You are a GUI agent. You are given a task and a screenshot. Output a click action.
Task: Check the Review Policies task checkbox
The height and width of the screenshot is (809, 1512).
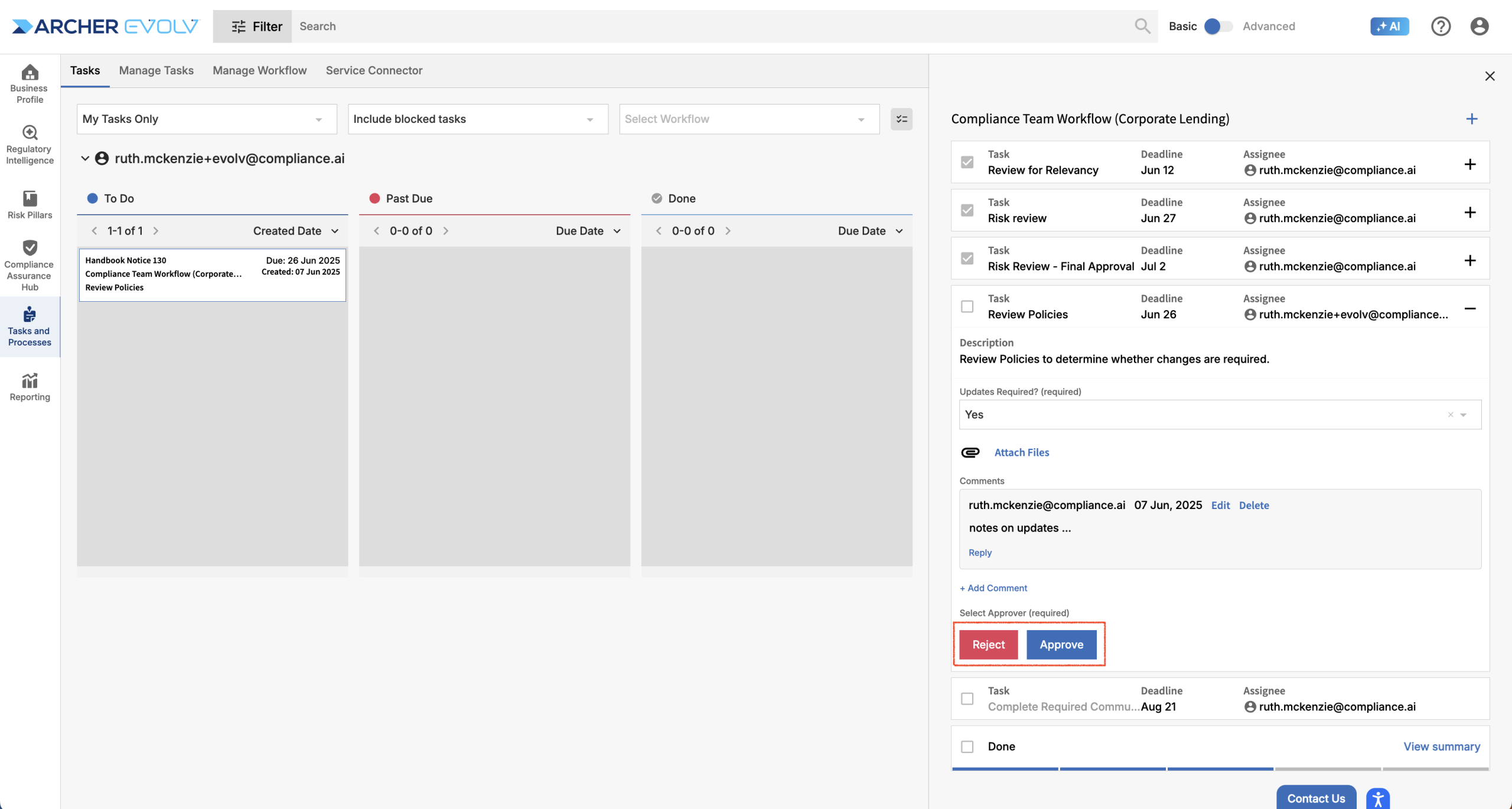(x=967, y=306)
